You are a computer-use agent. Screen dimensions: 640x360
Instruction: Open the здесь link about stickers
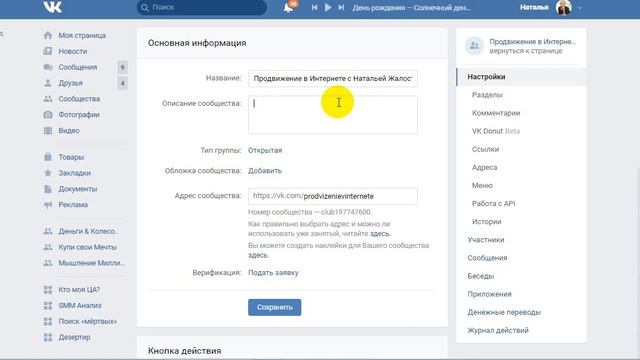[258, 255]
